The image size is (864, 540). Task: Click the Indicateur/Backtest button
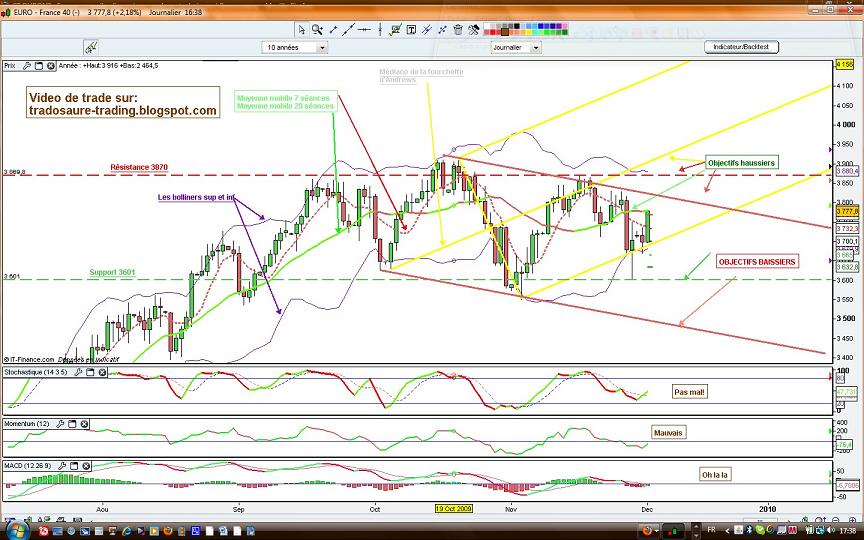[741, 47]
